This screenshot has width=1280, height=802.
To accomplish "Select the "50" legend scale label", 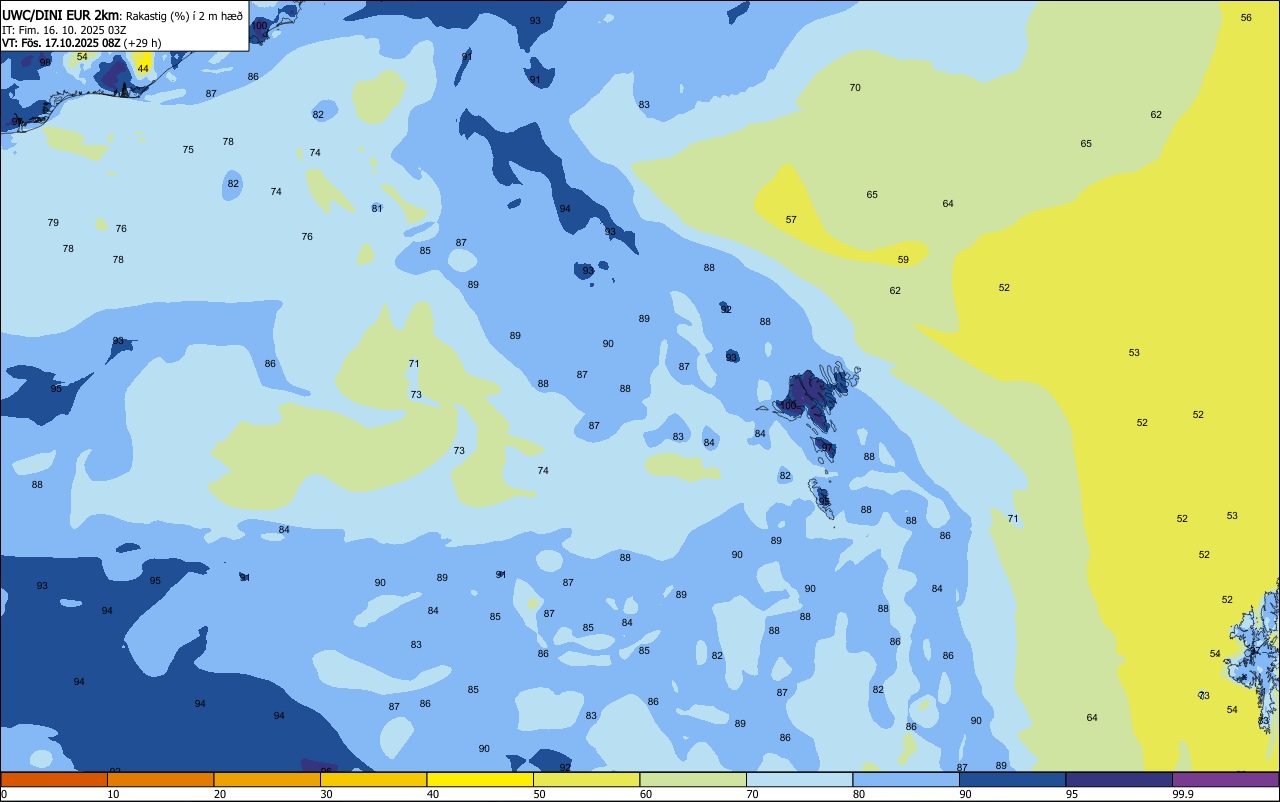I will click(x=539, y=794).
